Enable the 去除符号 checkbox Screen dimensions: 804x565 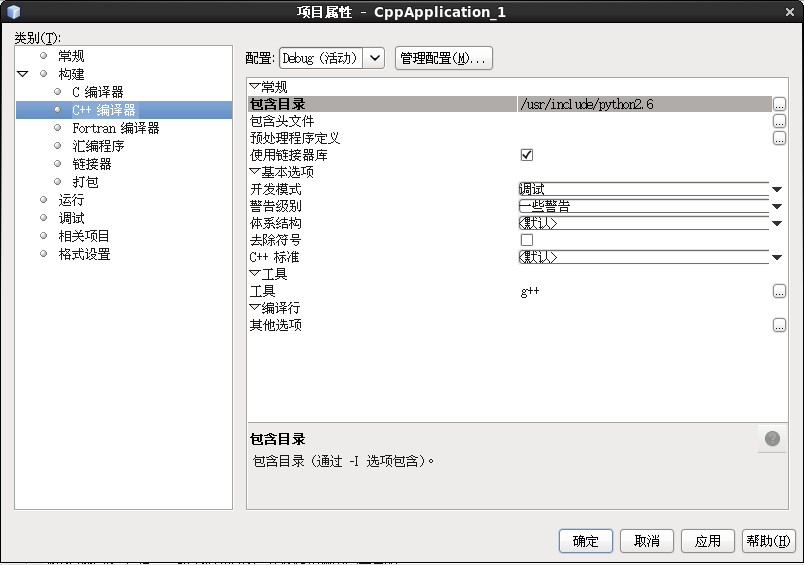(527, 240)
